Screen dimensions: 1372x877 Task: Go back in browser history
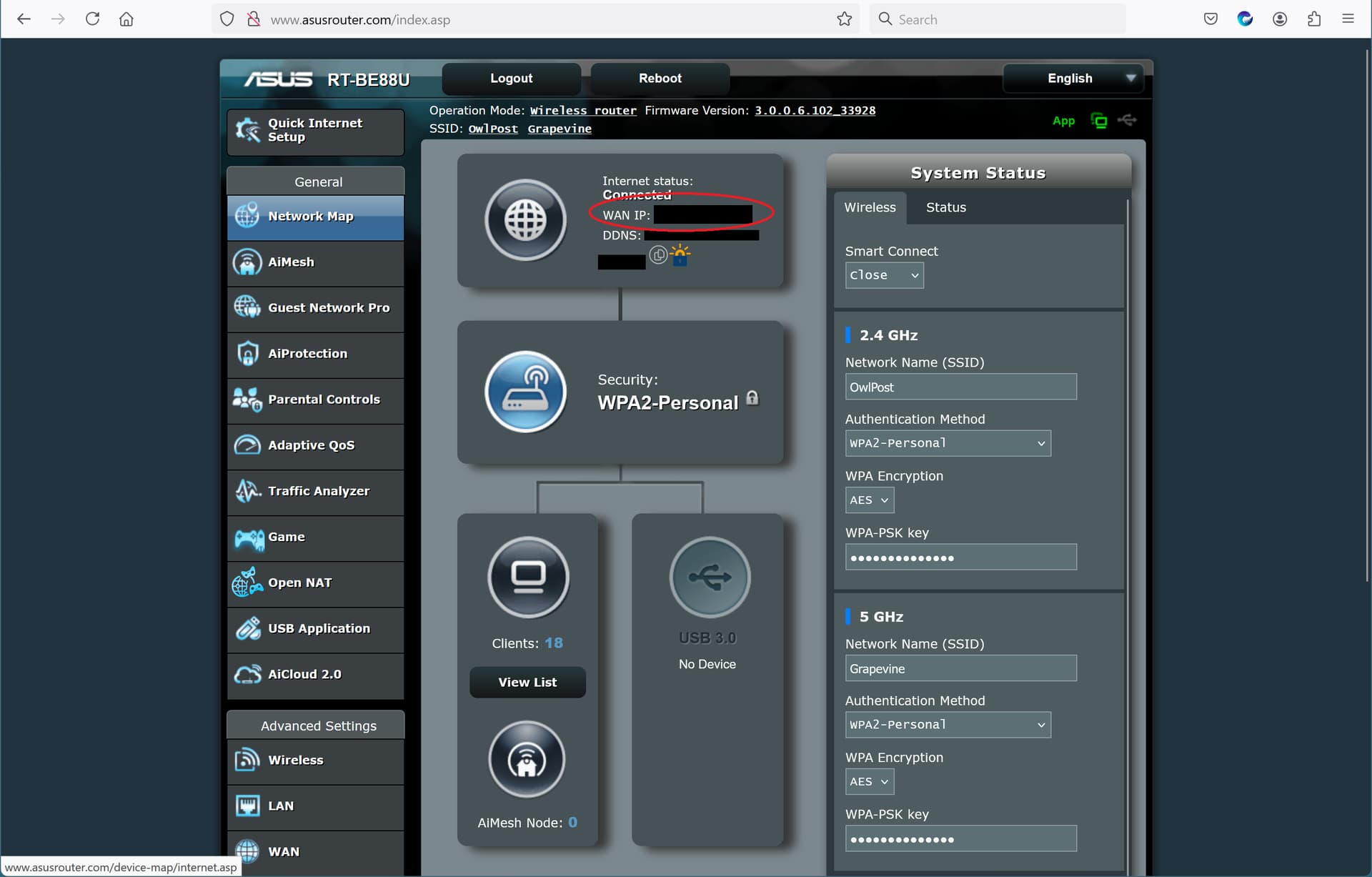24,19
